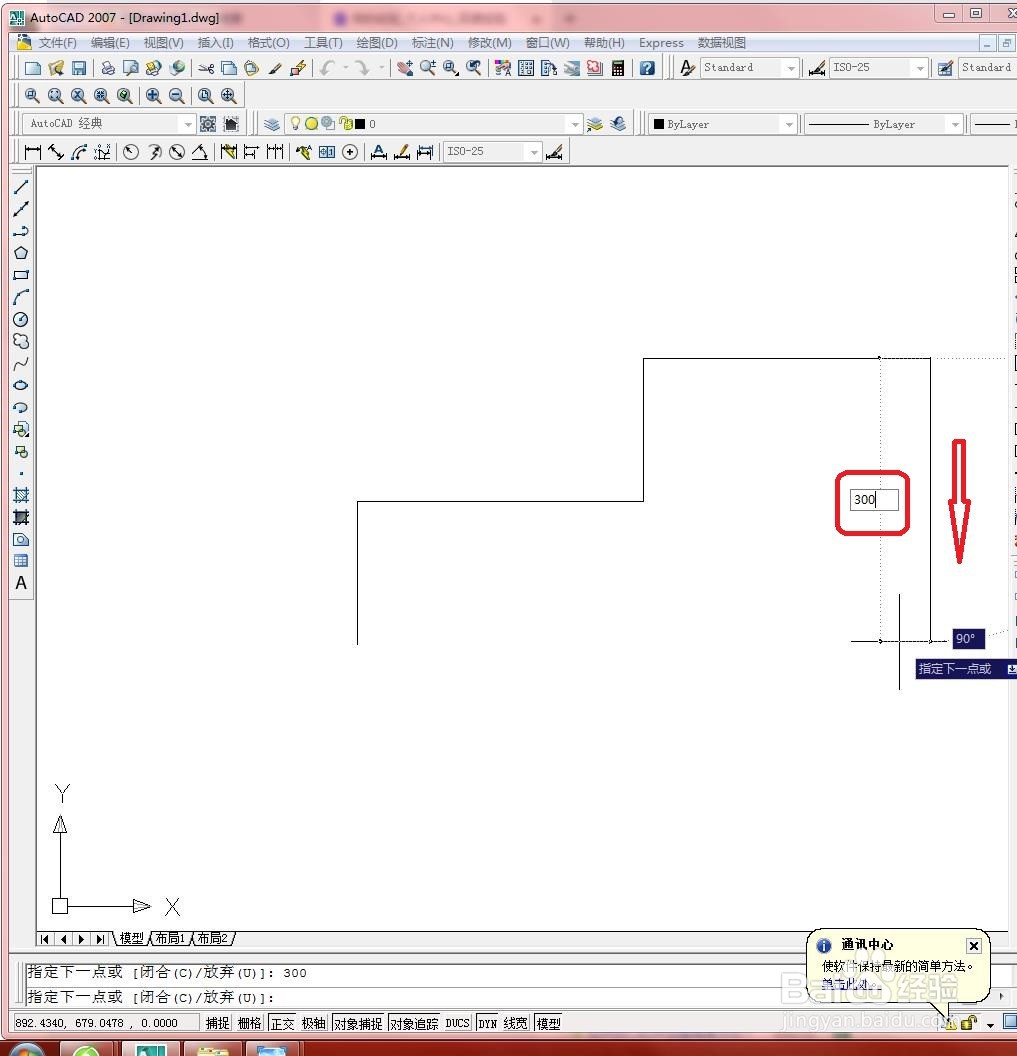
Task: Click the last-tab navigation arrow
Action: pos(100,939)
